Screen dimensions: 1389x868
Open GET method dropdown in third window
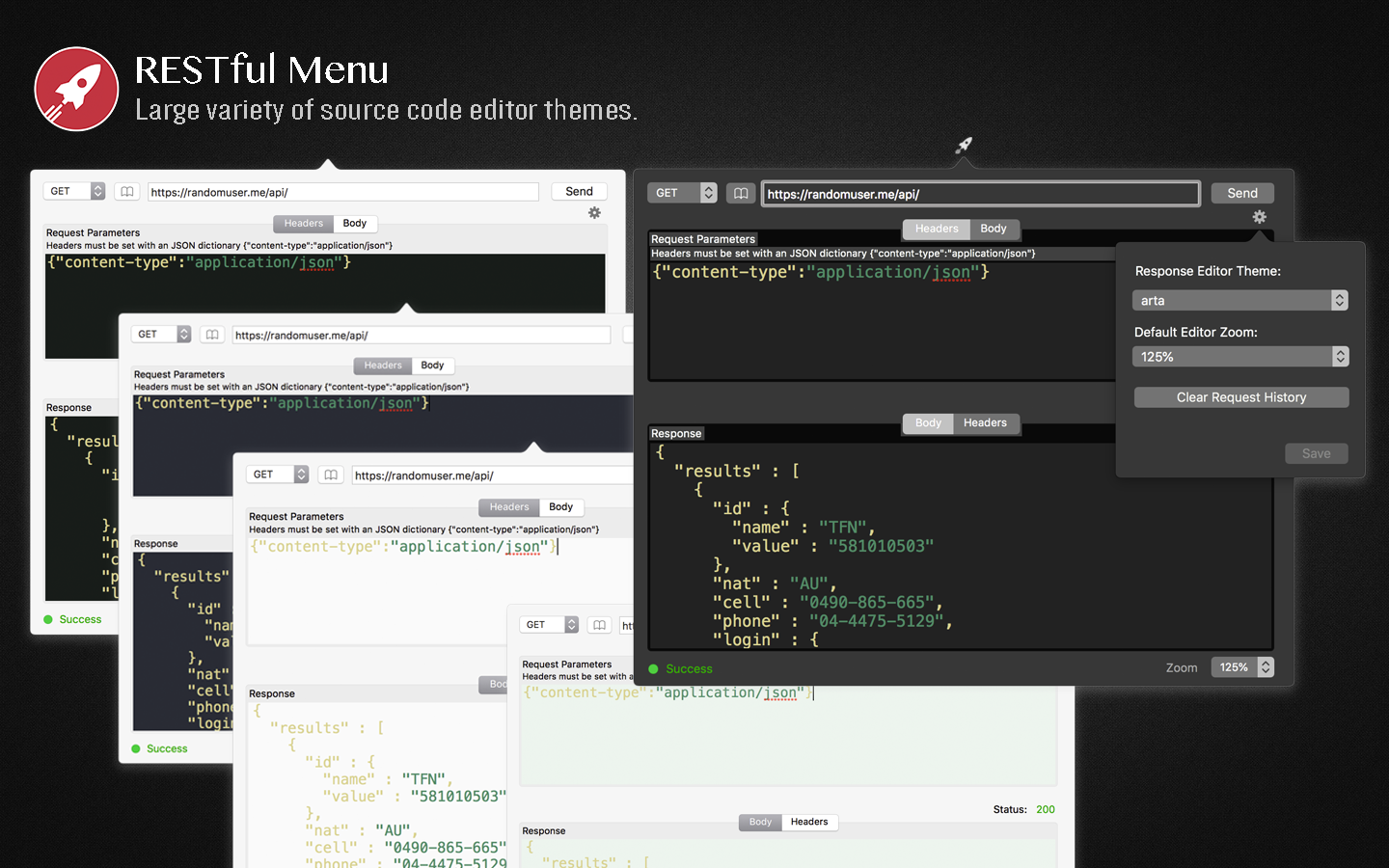pyautogui.click(x=279, y=475)
